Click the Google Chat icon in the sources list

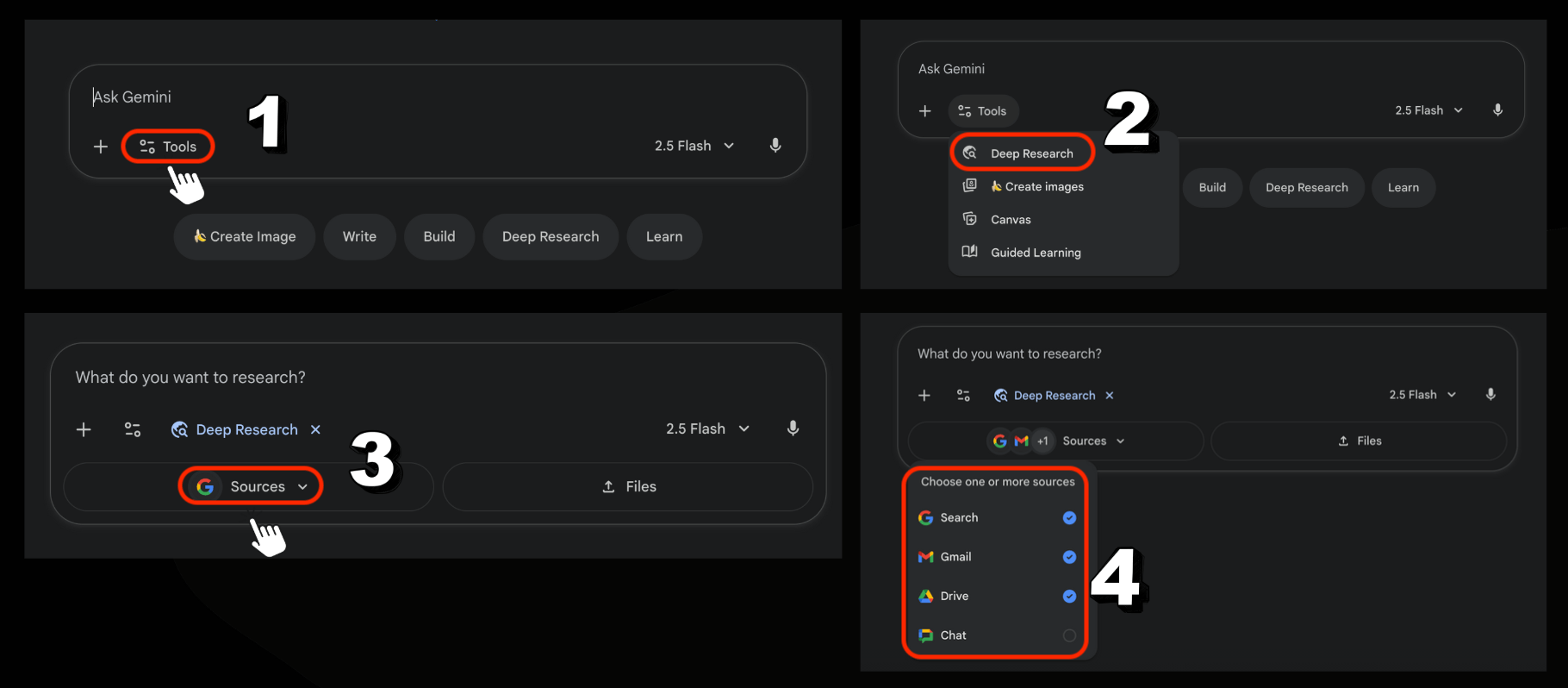926,635
